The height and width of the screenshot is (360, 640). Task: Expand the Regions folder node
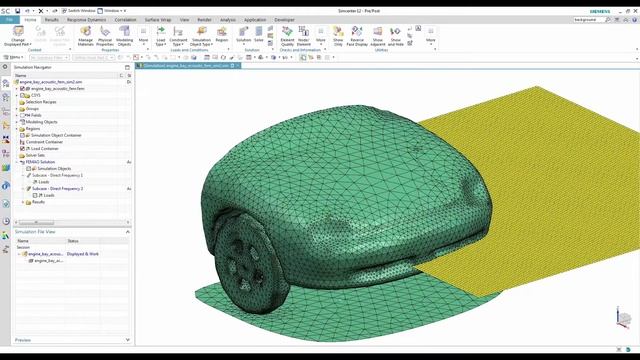pos(17,129)
